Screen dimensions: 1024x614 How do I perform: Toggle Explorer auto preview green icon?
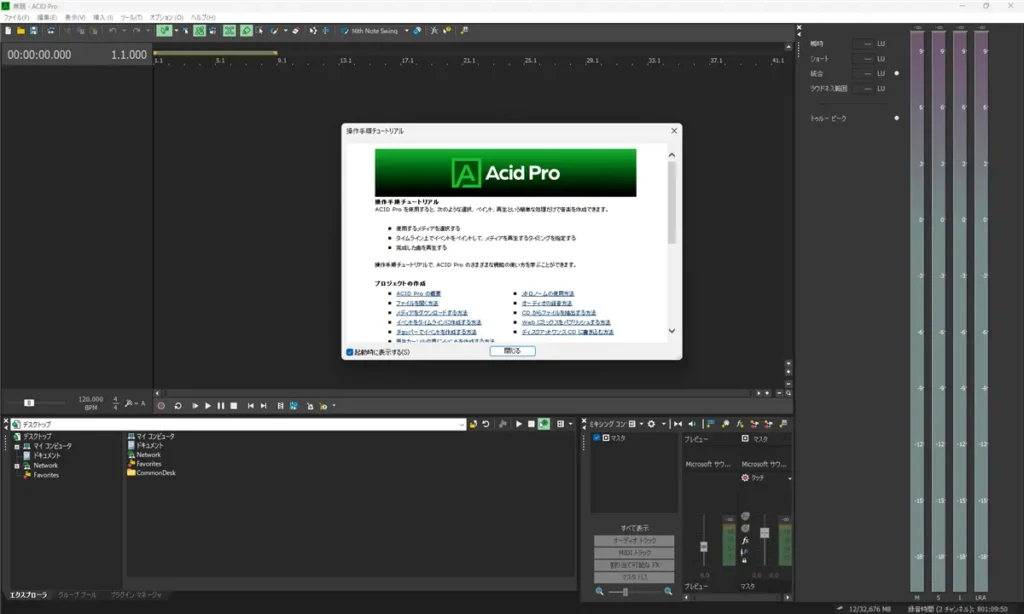[x=544, y=424]
